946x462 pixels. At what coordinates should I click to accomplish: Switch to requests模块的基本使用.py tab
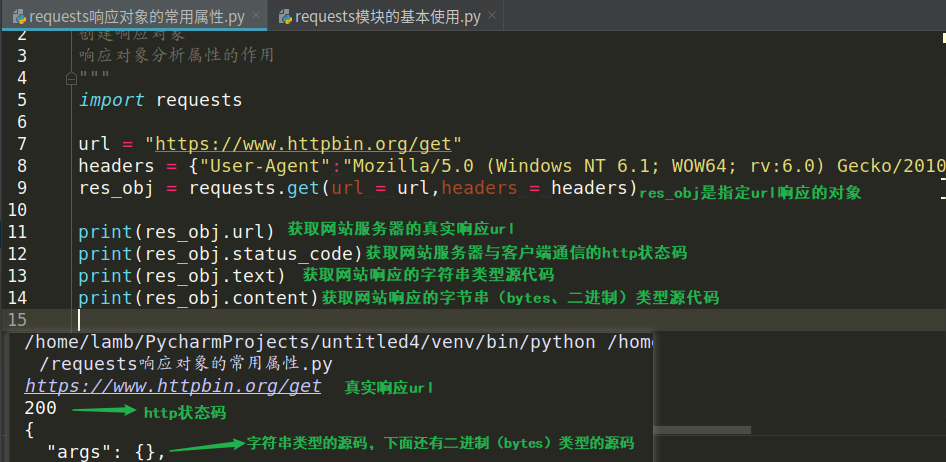(385, 17)
